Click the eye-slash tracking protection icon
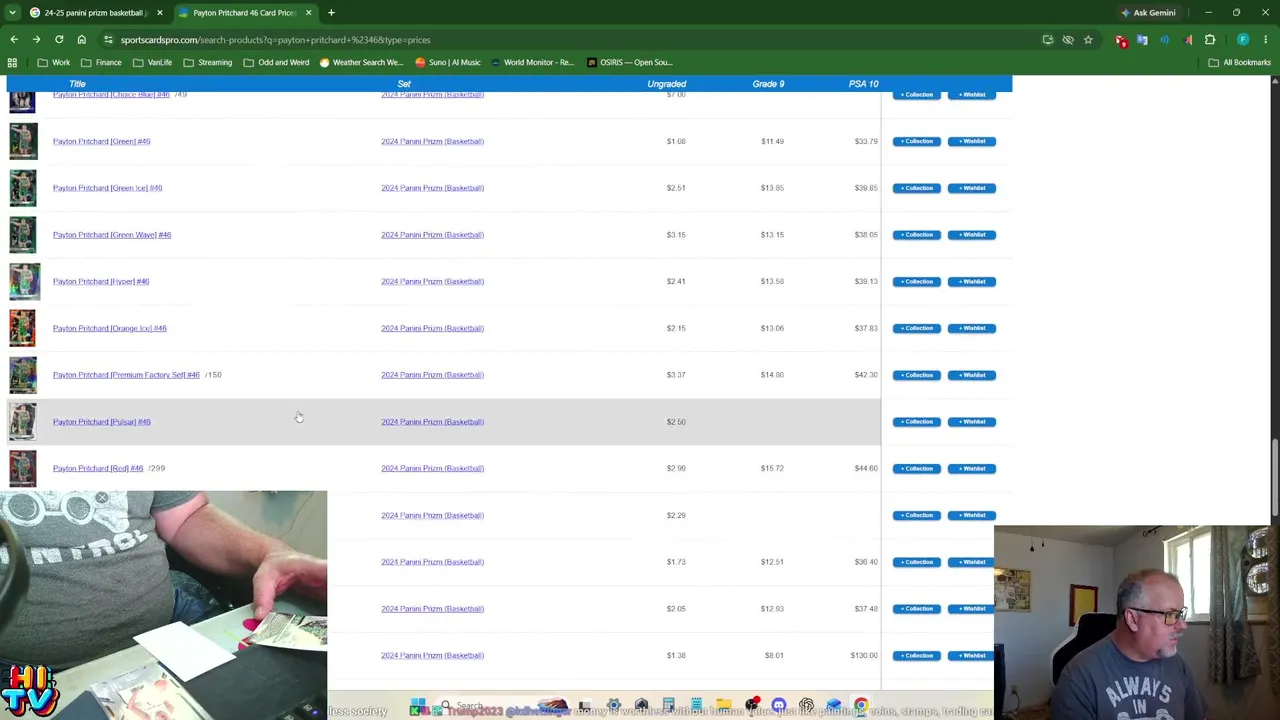This screenshot has width=1280, height=720. tap(1068, 40)
